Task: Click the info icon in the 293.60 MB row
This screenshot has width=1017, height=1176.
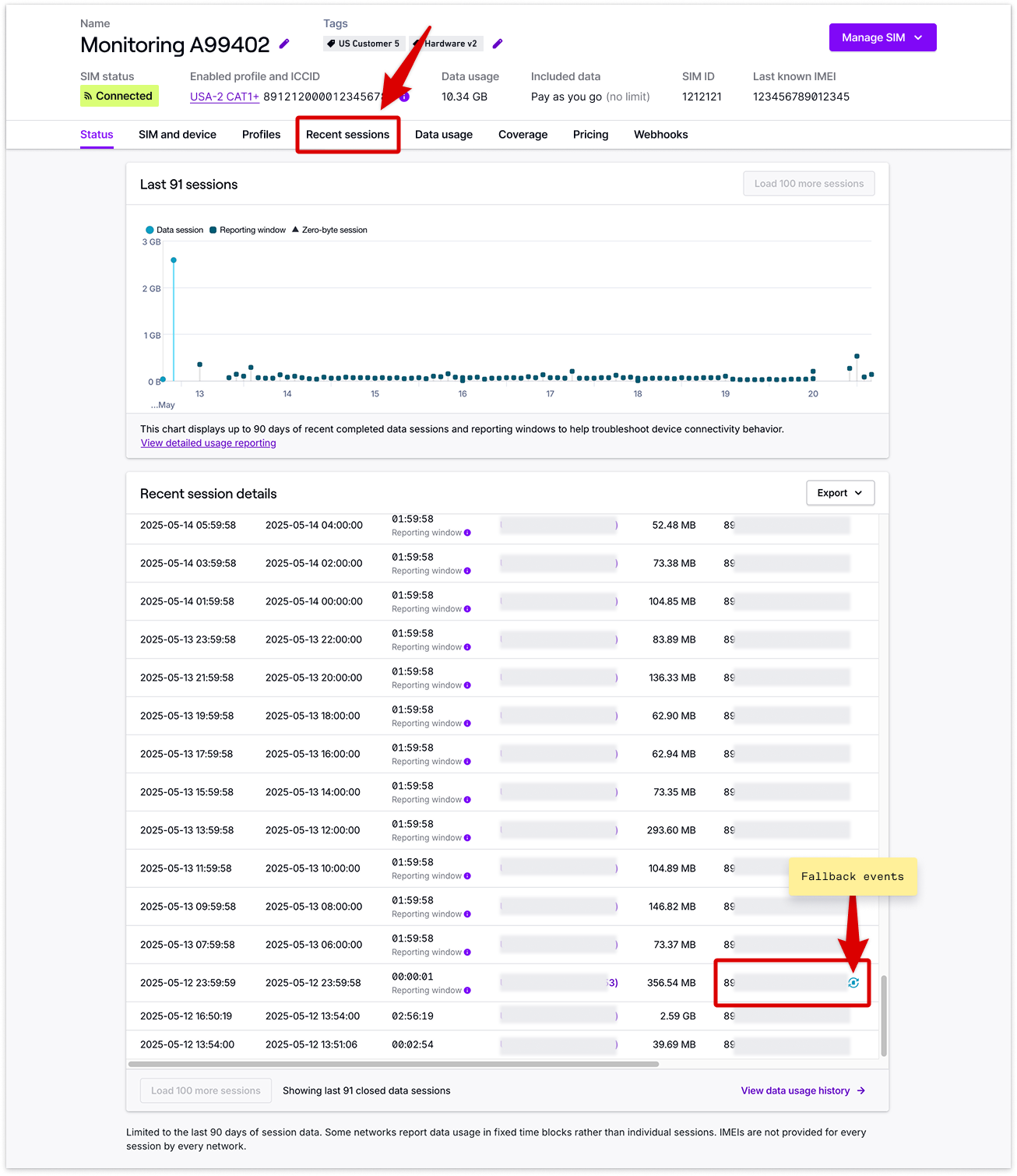Action: point(467,838)
